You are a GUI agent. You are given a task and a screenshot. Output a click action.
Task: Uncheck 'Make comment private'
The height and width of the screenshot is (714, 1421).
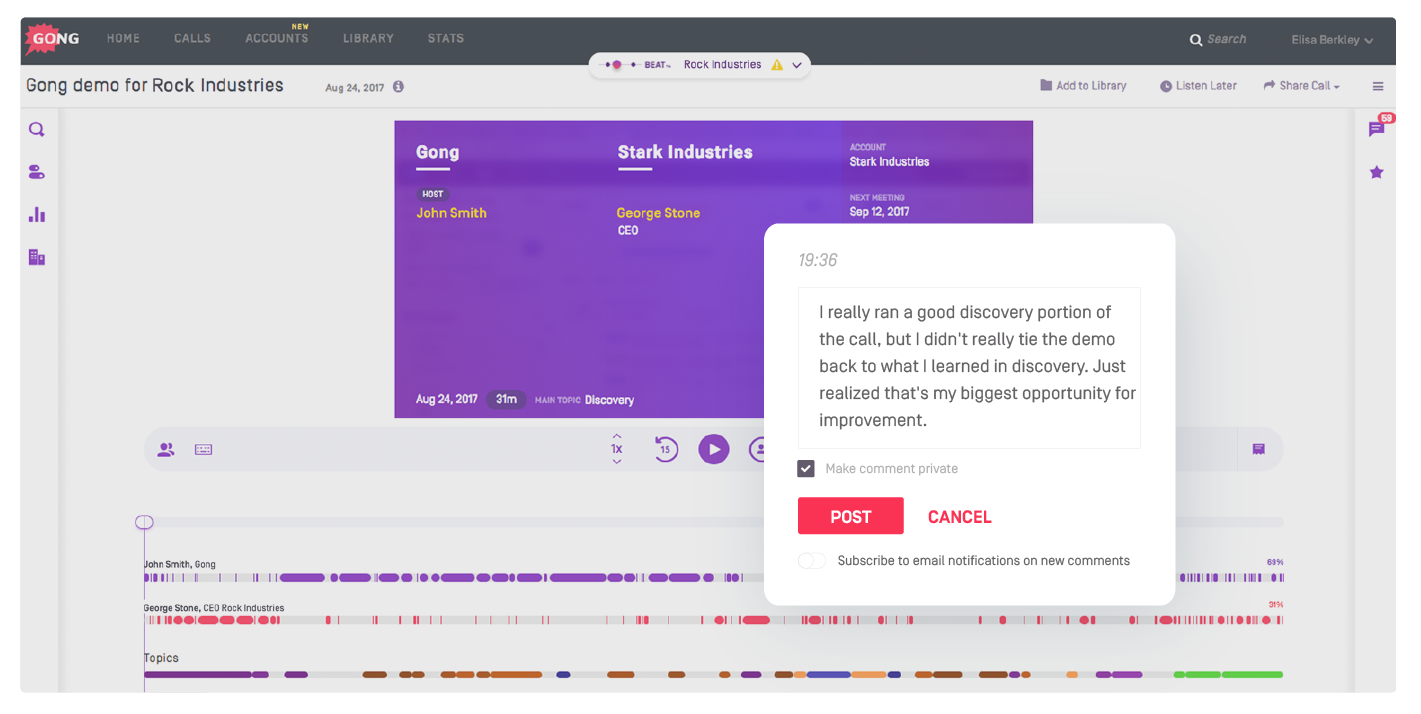tap(806, 468)
